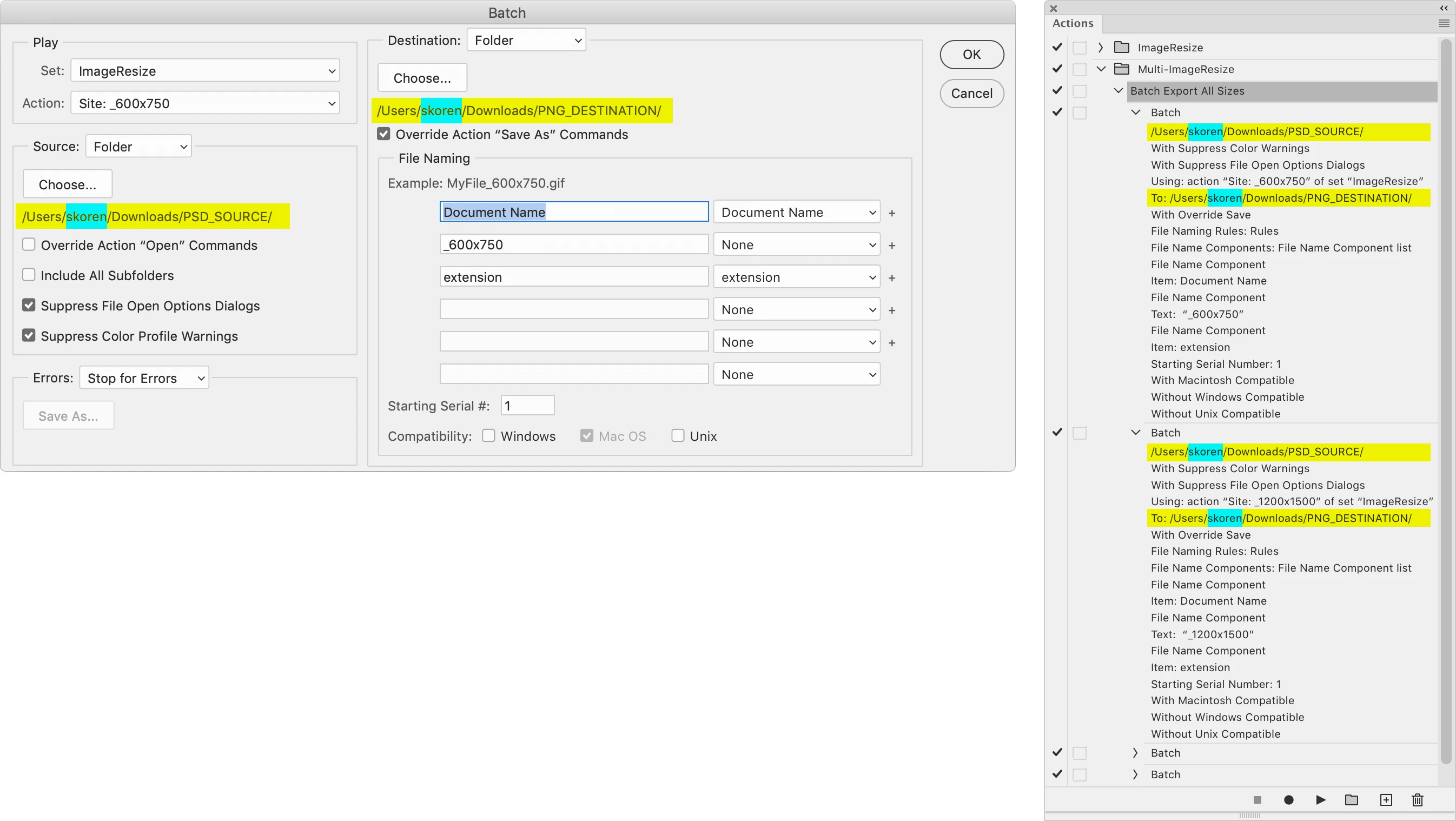Click Choose button under Destination
This screenshot has width=1456, height=821.
422,78
